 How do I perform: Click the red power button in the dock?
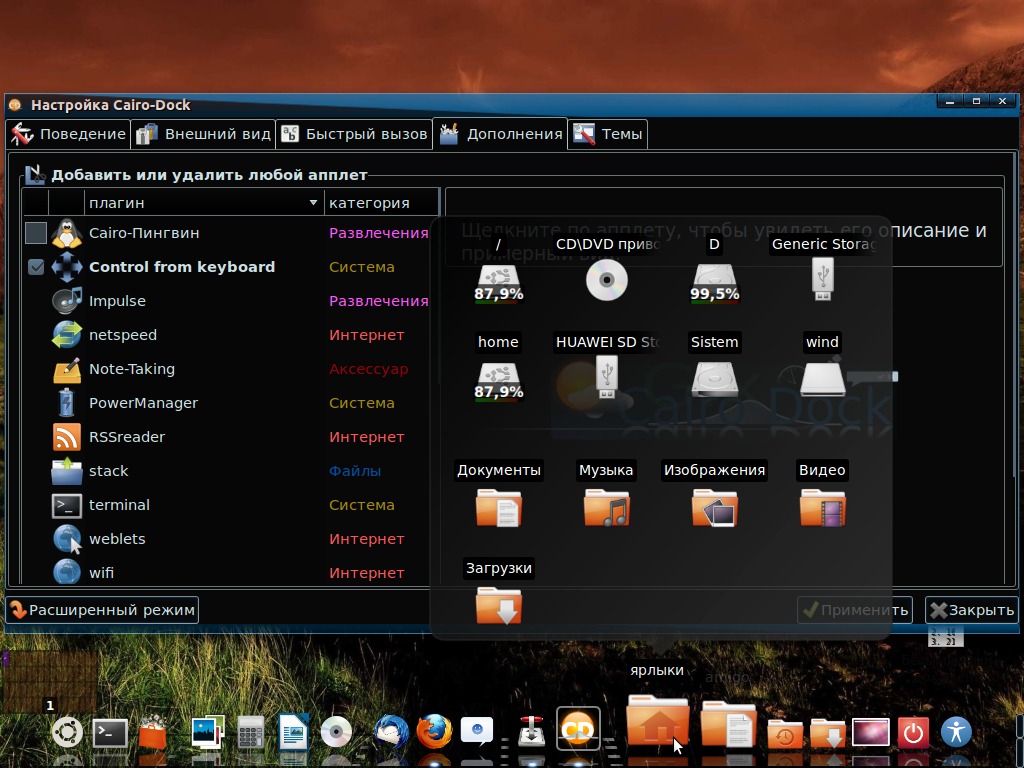(x=913, y=733)
